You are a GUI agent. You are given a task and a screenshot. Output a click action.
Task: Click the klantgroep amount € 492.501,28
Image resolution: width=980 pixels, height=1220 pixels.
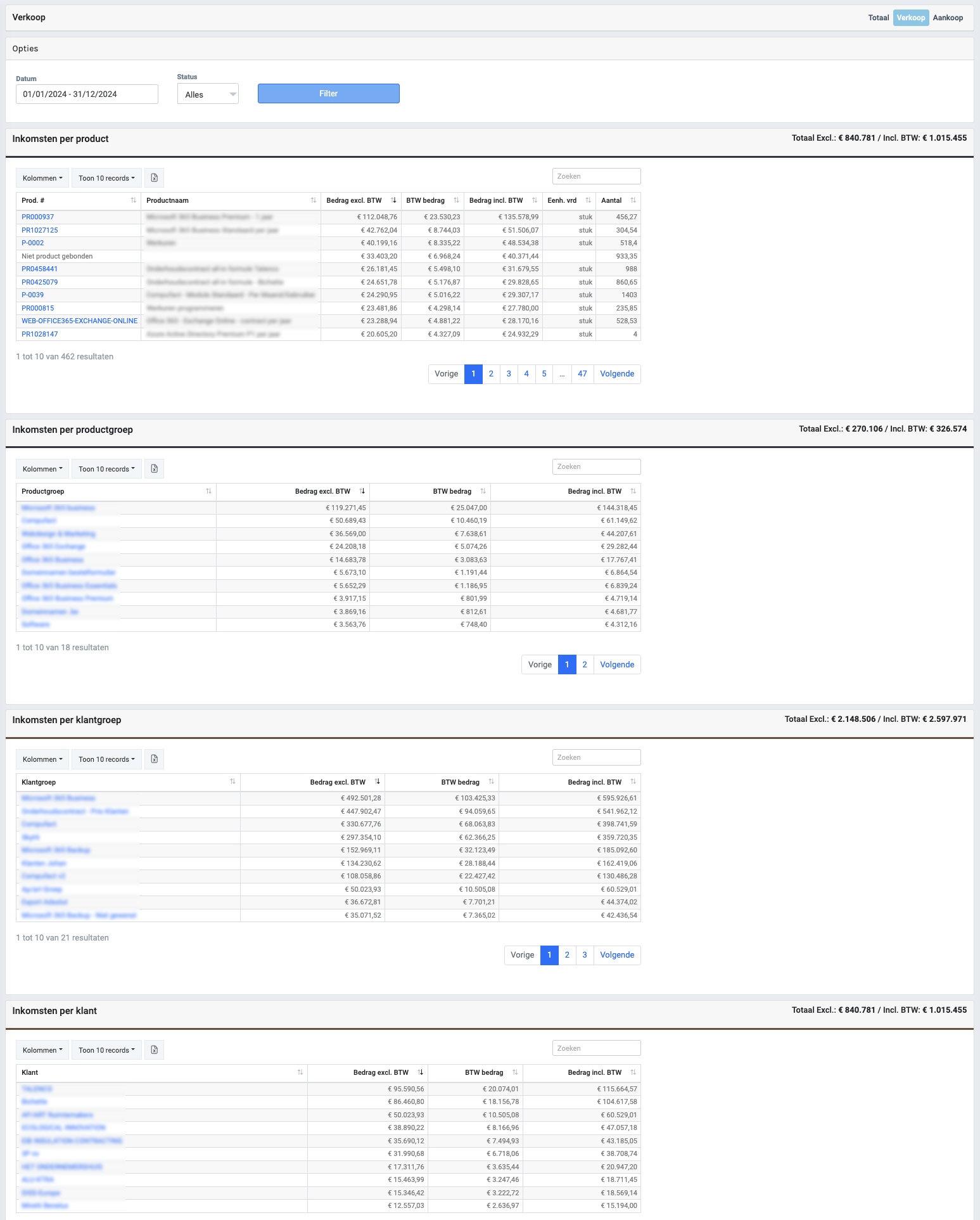pyautogui.click(x=360, y=798)
